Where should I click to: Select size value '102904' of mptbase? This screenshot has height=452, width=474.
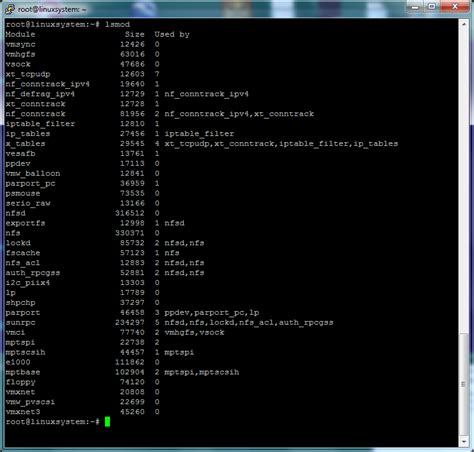[x=130, y=372]
